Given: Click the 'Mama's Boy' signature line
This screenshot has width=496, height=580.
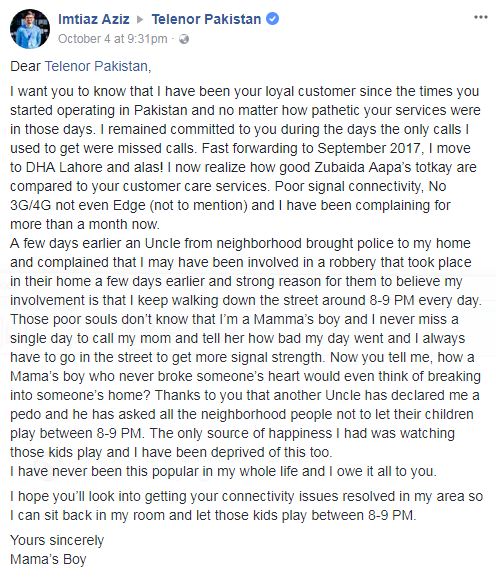Looking at the screenshot, I should coord(48,559).
